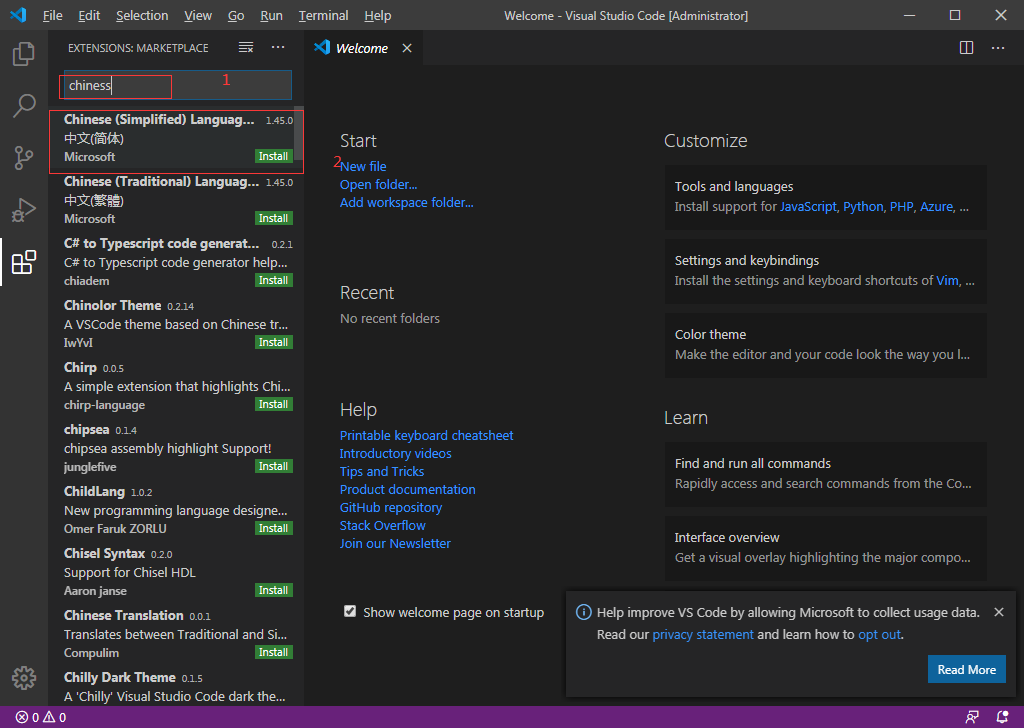Close the Welcome tab
This screenshot has width=1024, height=728.
[x=407, y=48]
